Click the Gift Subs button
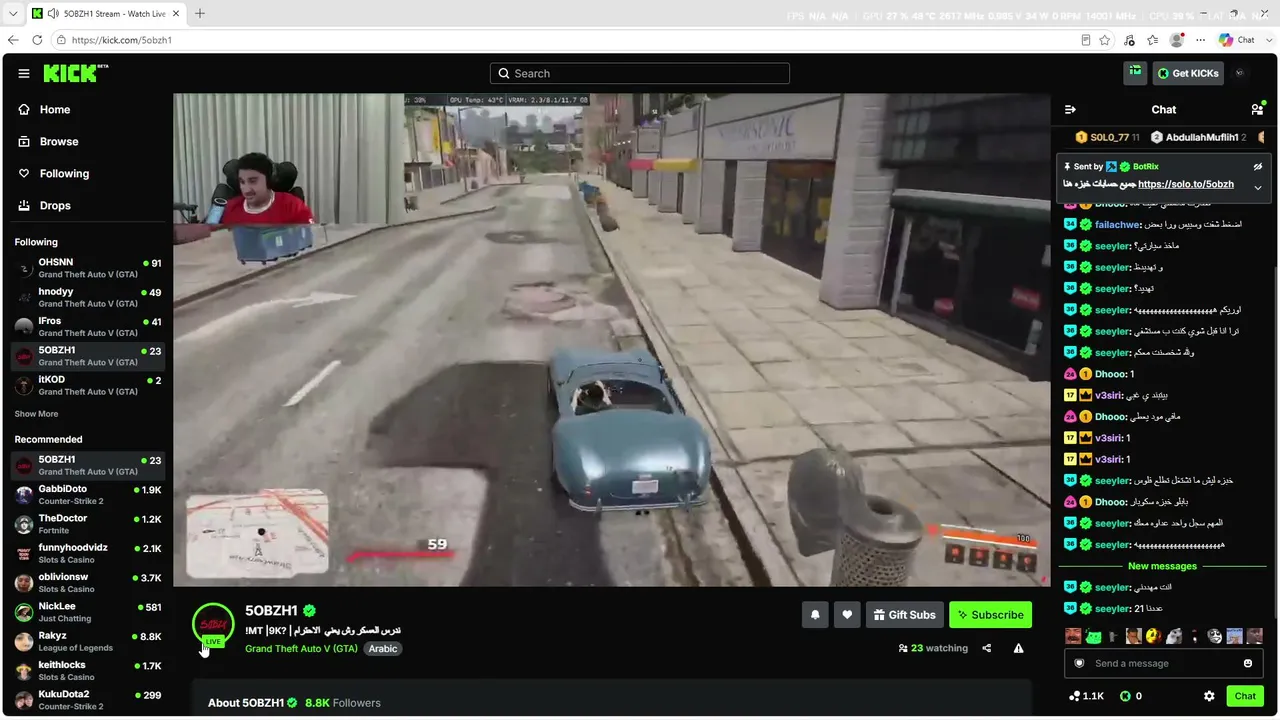 (904, 615)
